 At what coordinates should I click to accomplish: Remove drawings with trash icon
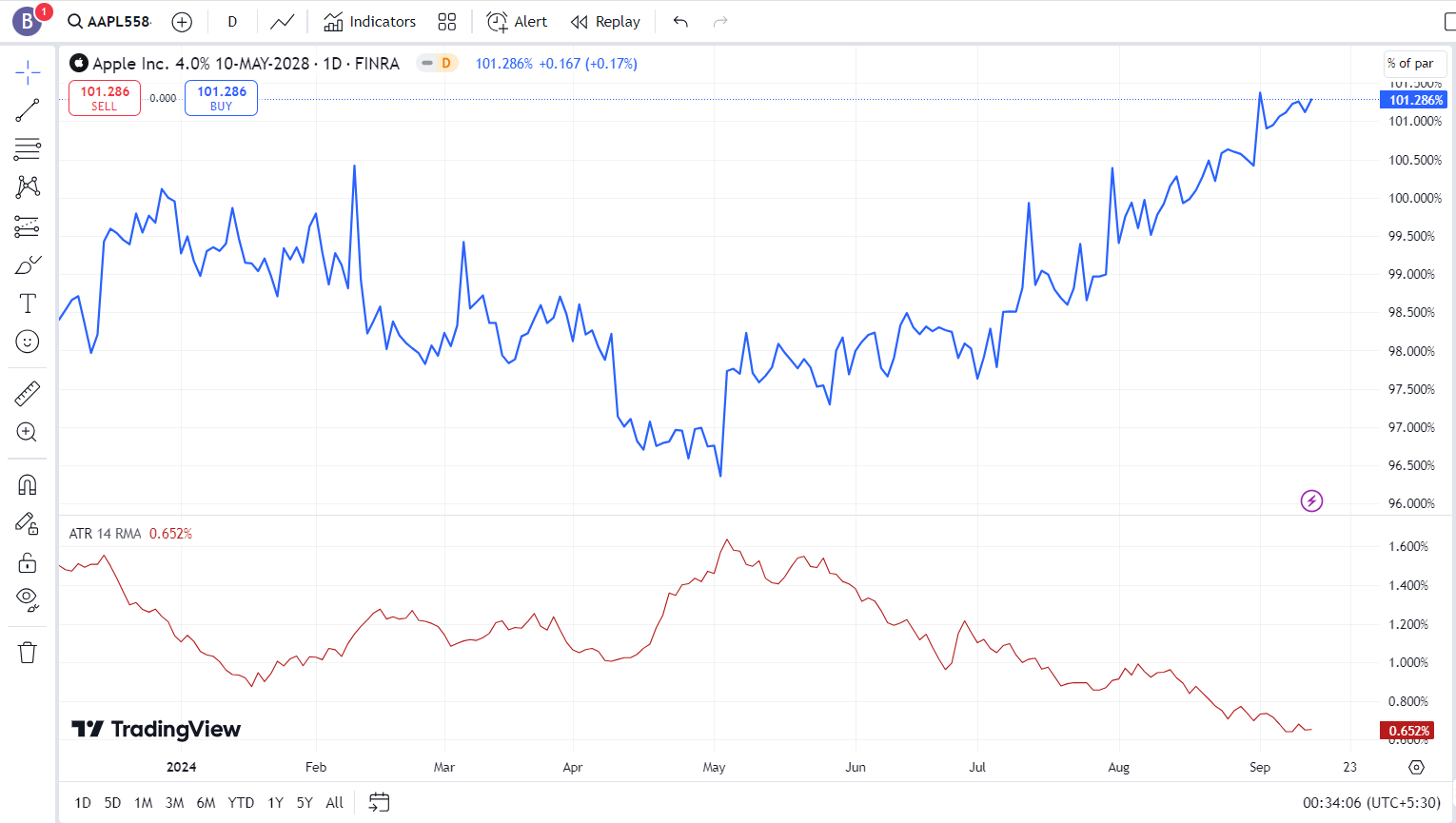(28, 653)
